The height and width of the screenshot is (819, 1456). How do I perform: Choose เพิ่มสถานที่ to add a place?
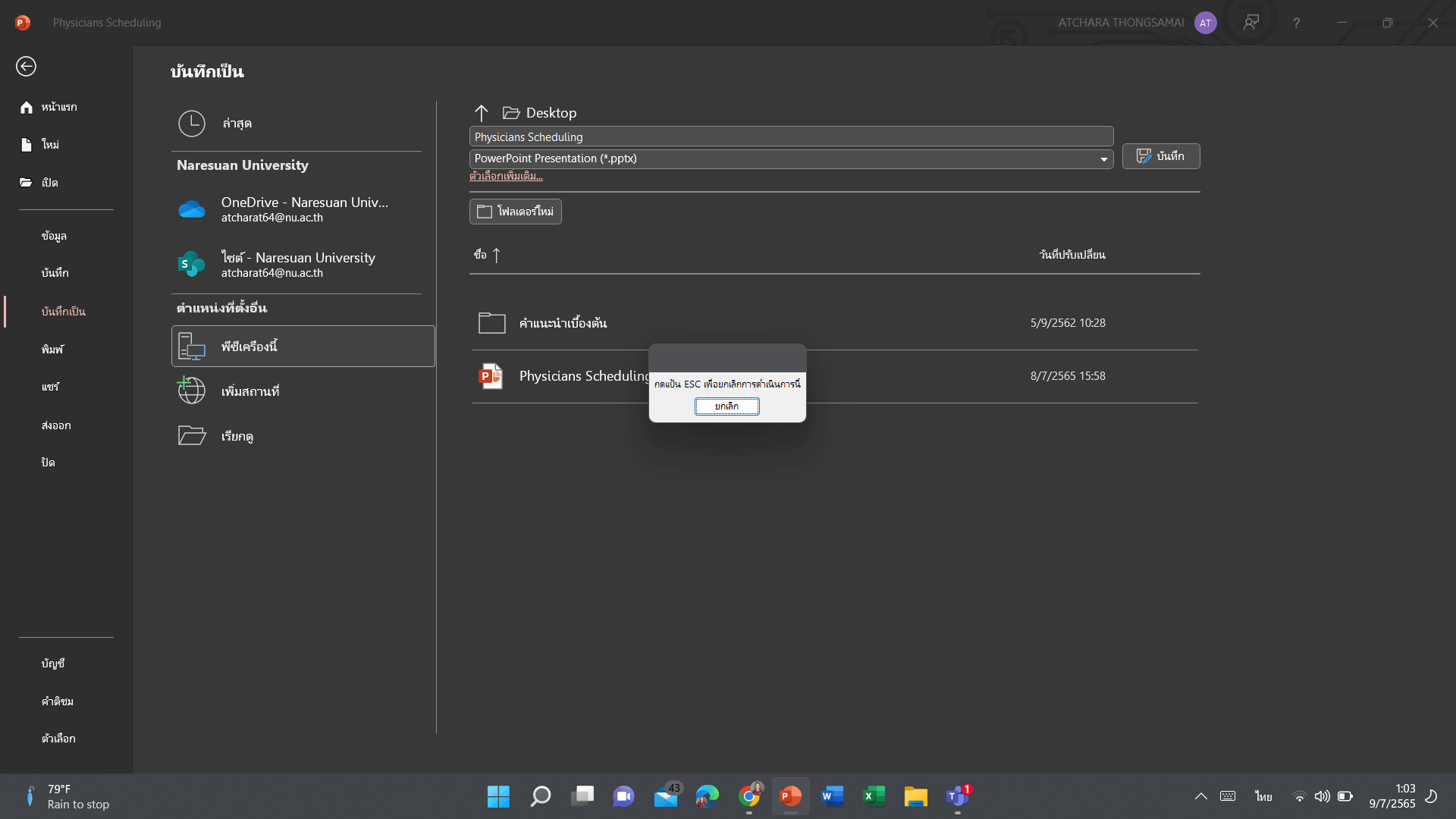(249, 391)
